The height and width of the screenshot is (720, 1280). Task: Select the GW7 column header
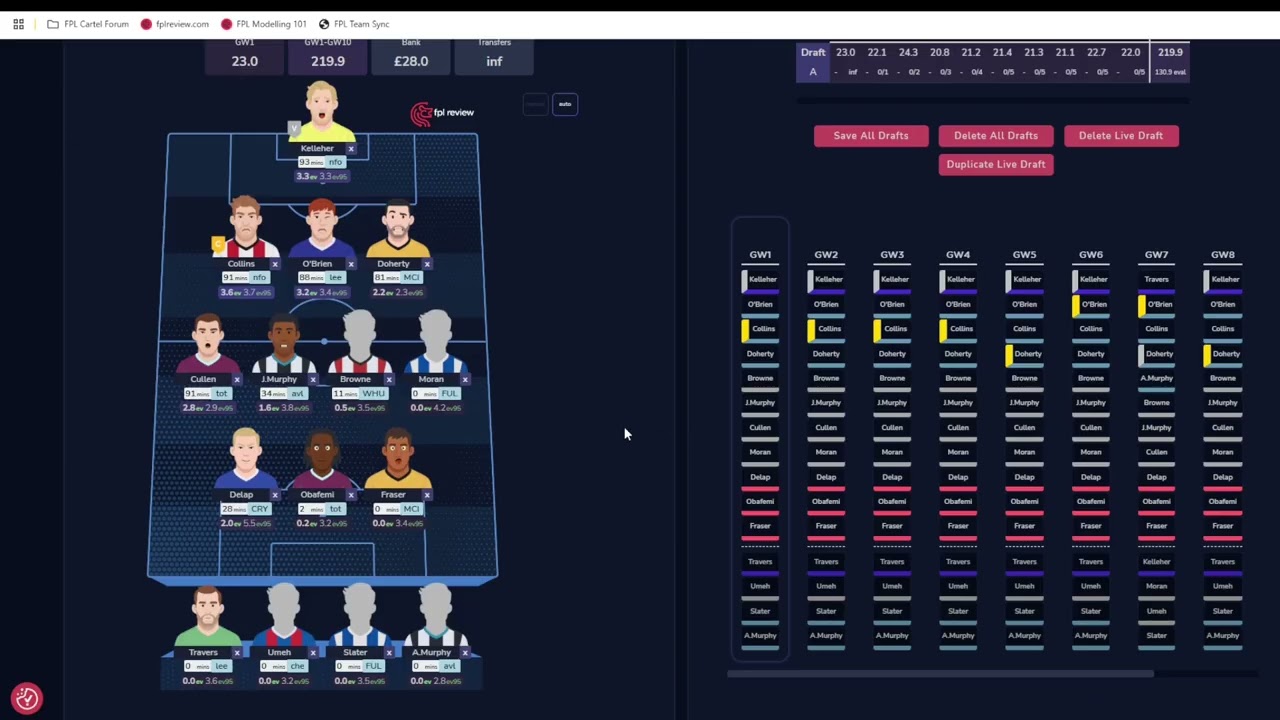click(x=1156, y=255)
